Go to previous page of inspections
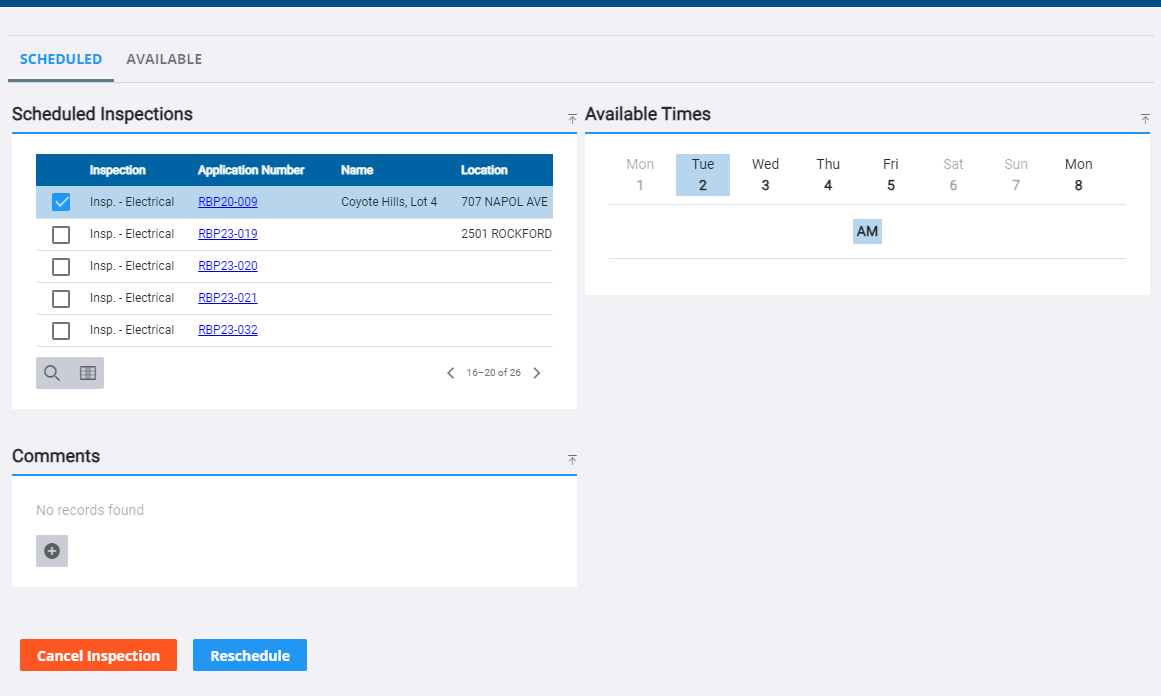The image size is (1161, 696). point(450,372)
